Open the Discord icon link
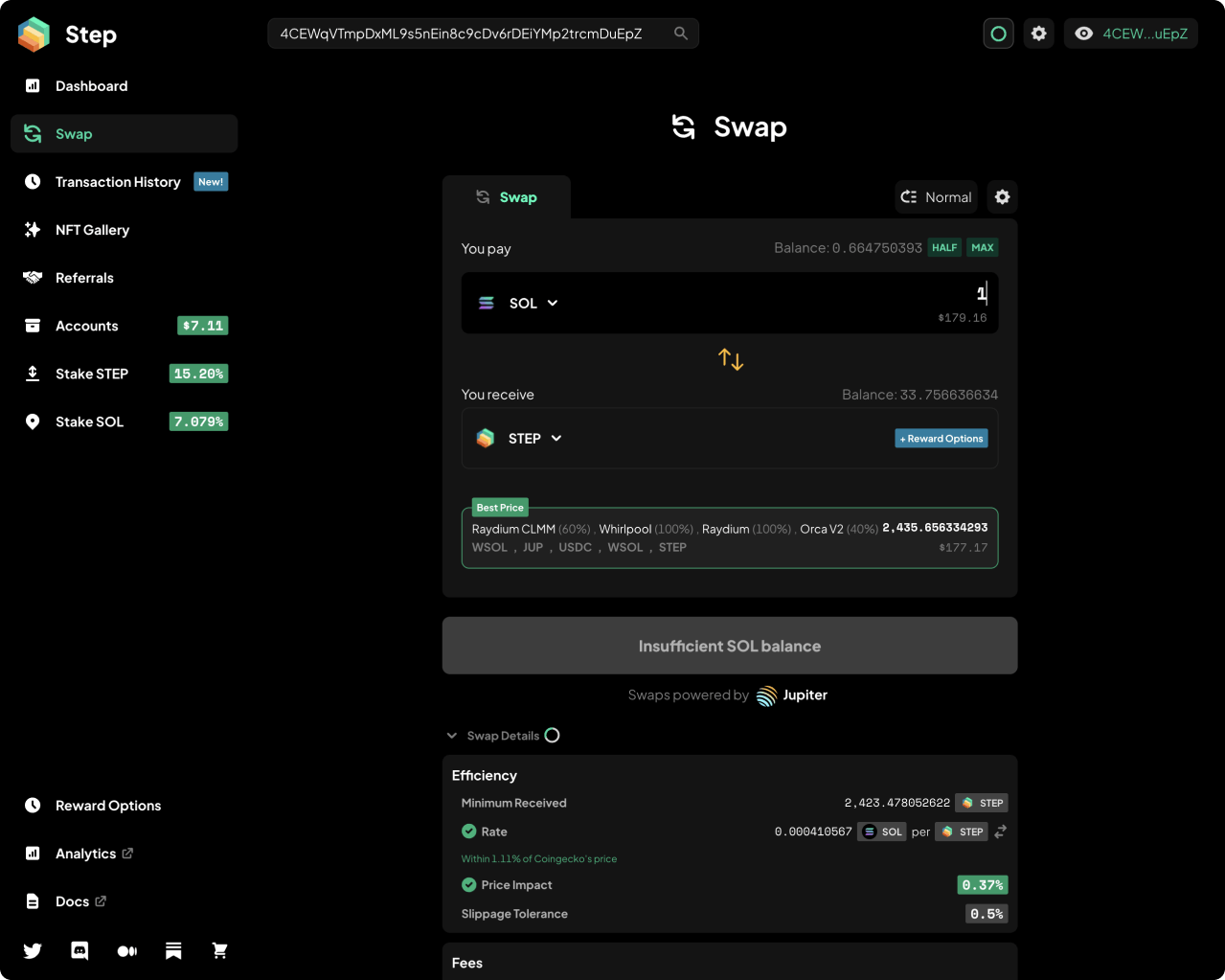Image resolution: width=1225 pixels, height=980 pixels. click(x=79, y=950)
